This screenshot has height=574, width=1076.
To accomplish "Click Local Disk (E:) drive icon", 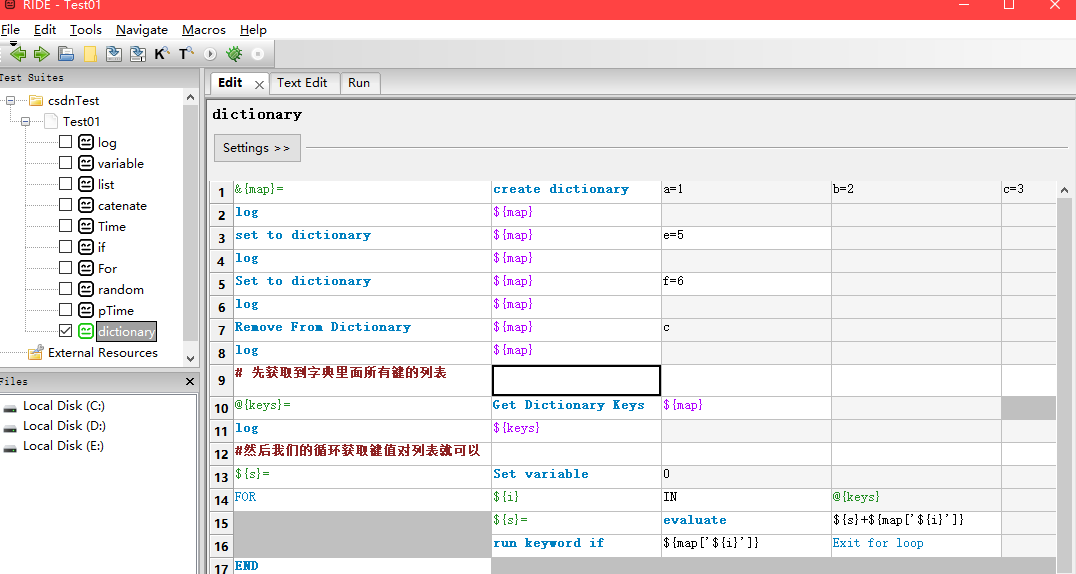I will [10, 448].
